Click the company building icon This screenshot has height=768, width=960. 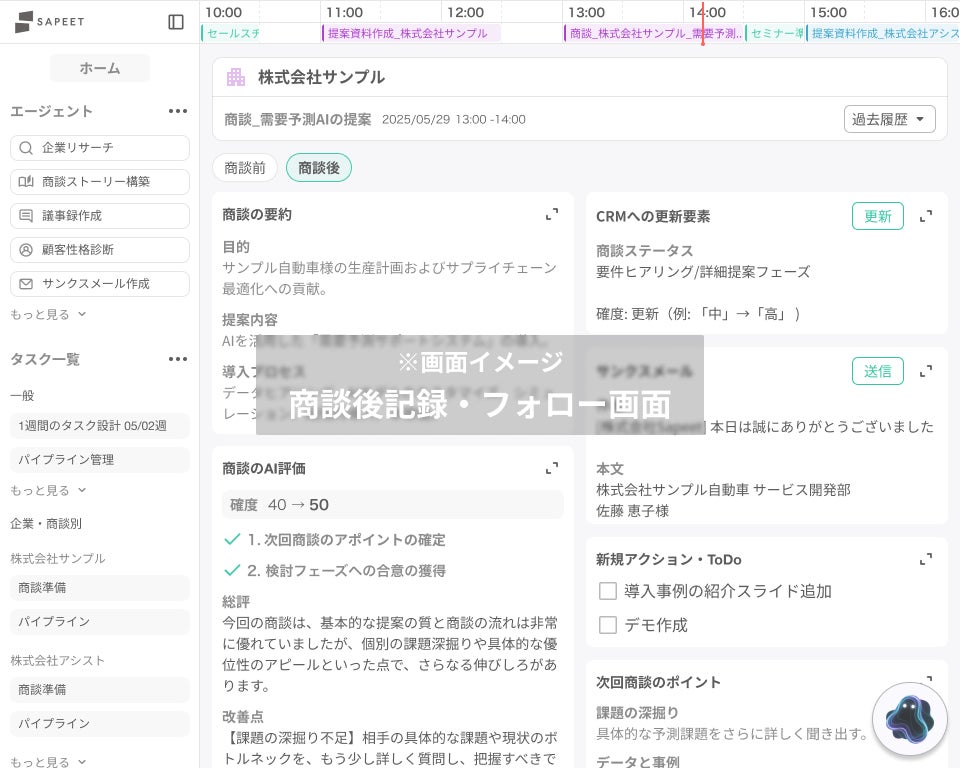pyautogui.click(x=236, y=77)
